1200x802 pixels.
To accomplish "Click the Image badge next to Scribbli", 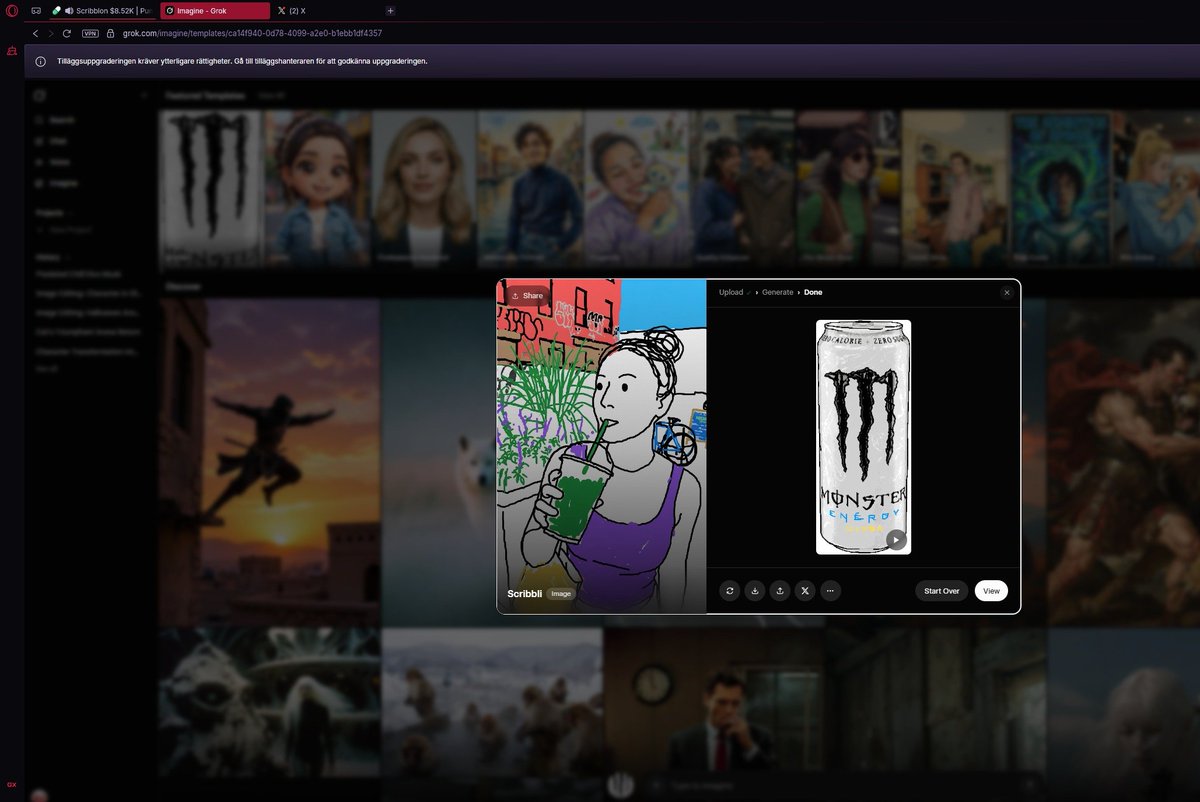I will tap(561, 593).
